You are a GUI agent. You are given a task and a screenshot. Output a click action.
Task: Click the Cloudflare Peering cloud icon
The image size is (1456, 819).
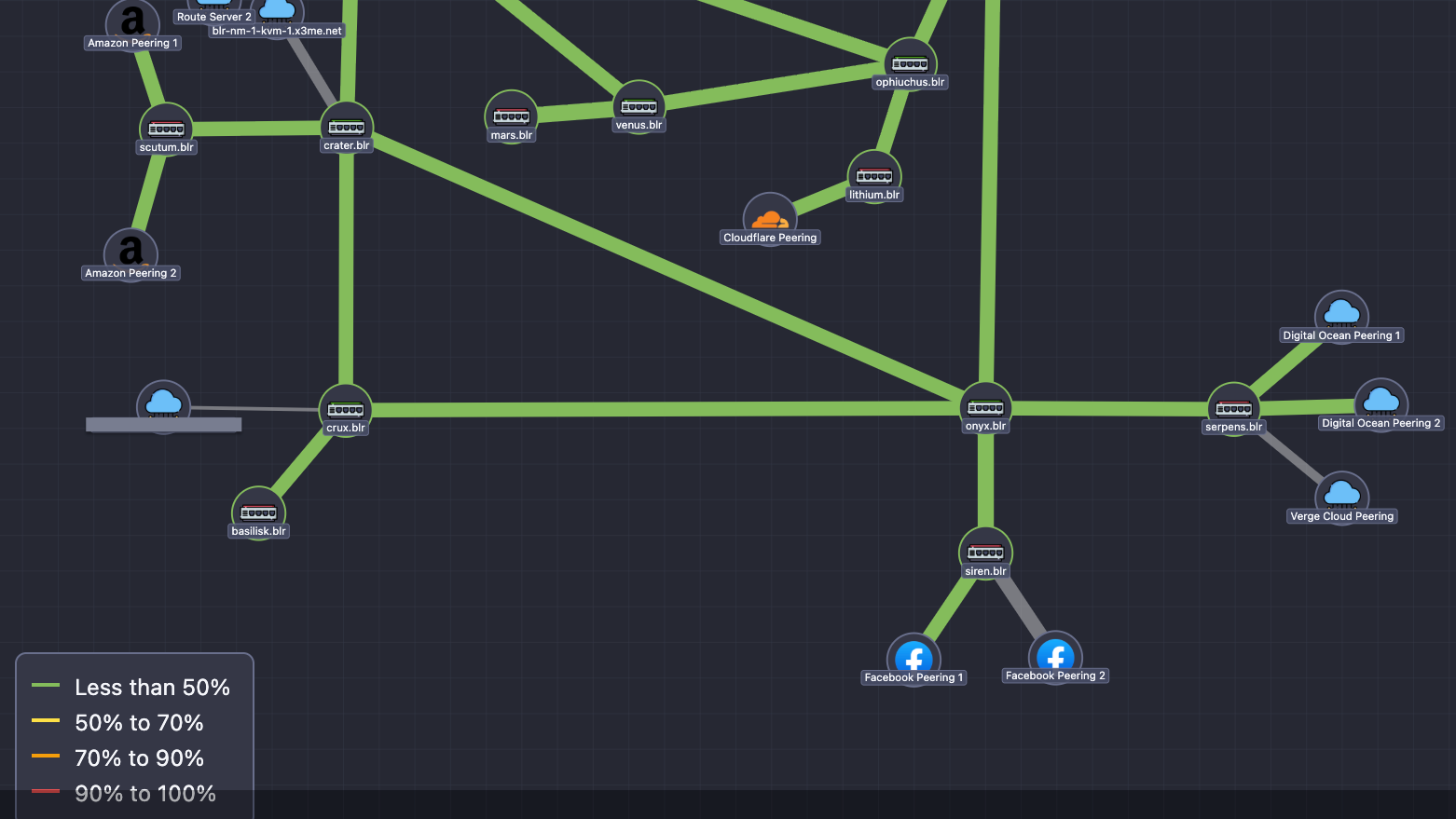tap(770, 216)
